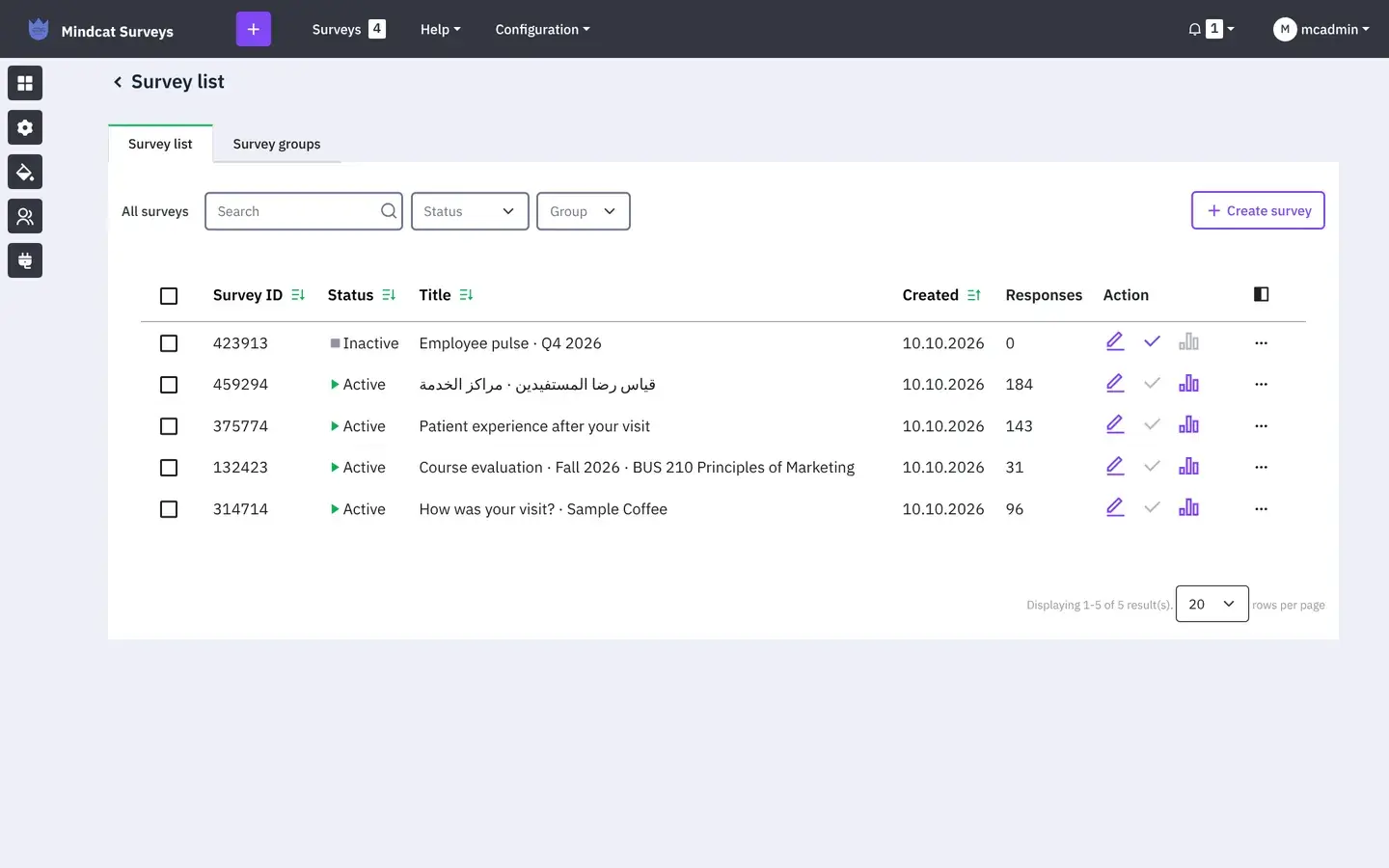Open the dashboard grid icon in sidebar
Viewport: 1389px width, 868px height.
[x=25, y=83]
